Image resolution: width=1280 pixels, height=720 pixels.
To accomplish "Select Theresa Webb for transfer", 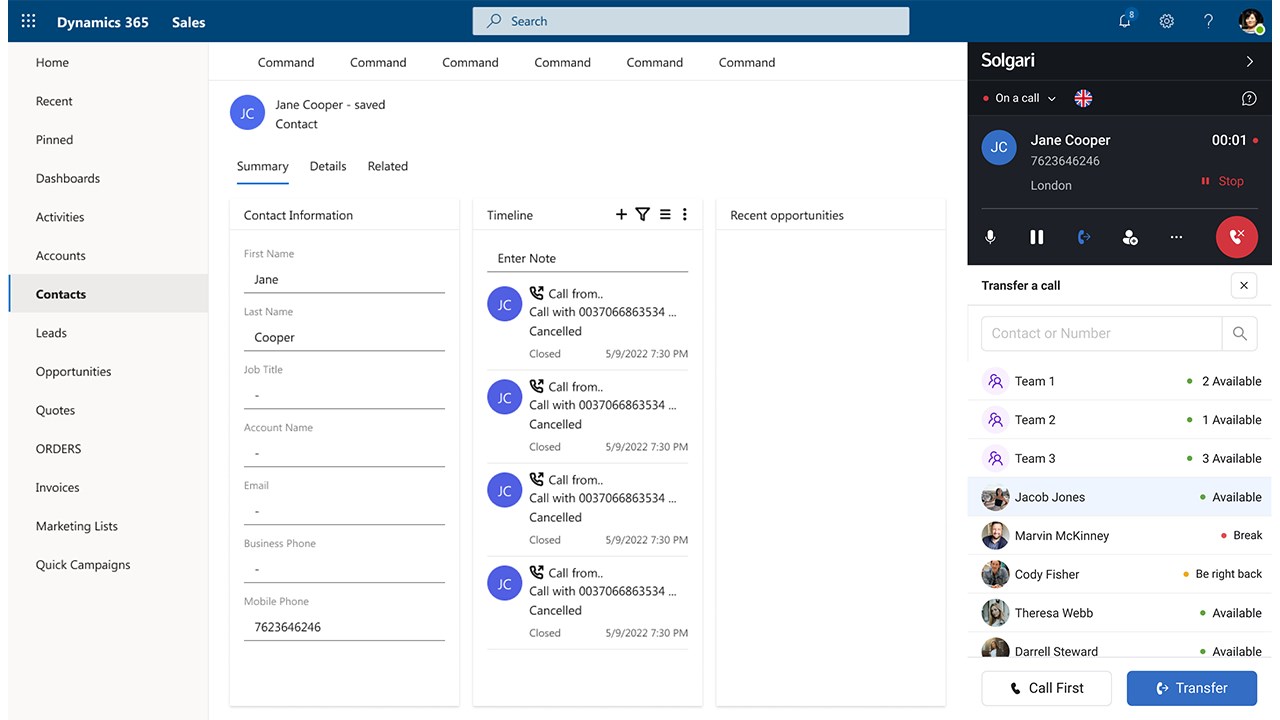I will click(1120, 613).
